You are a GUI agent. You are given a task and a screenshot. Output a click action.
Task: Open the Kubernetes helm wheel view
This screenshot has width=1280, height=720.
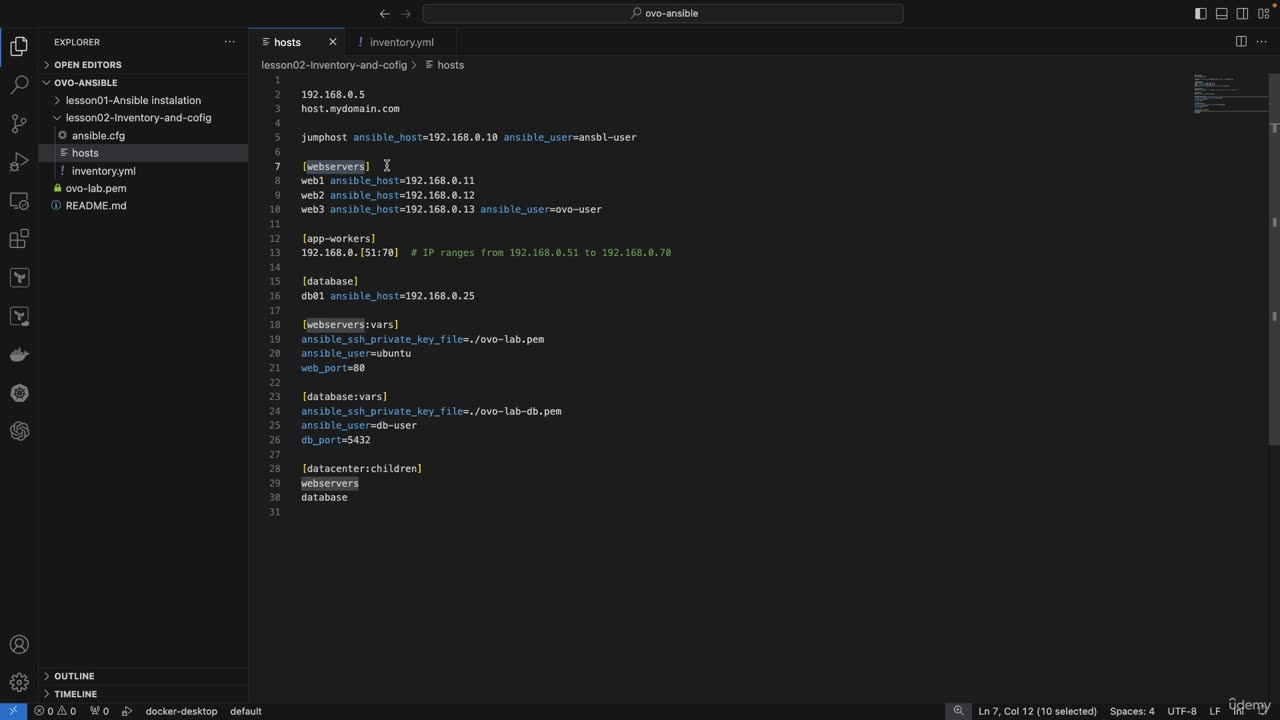pos(19,393)
